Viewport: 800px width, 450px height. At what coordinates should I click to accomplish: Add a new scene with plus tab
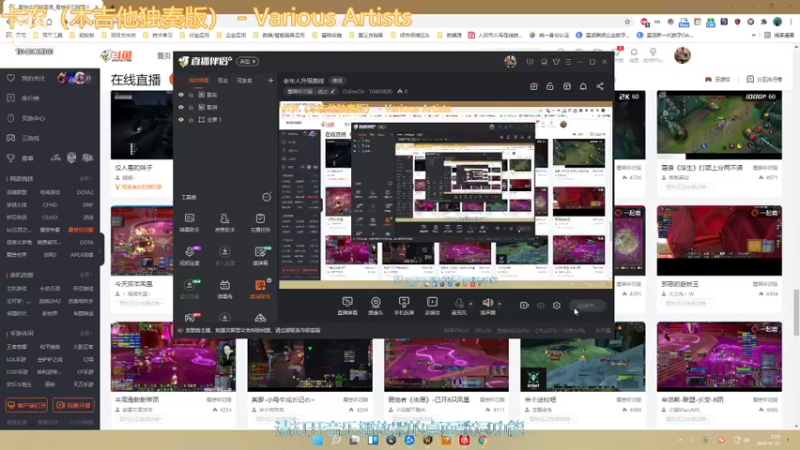tap(270, 81)
